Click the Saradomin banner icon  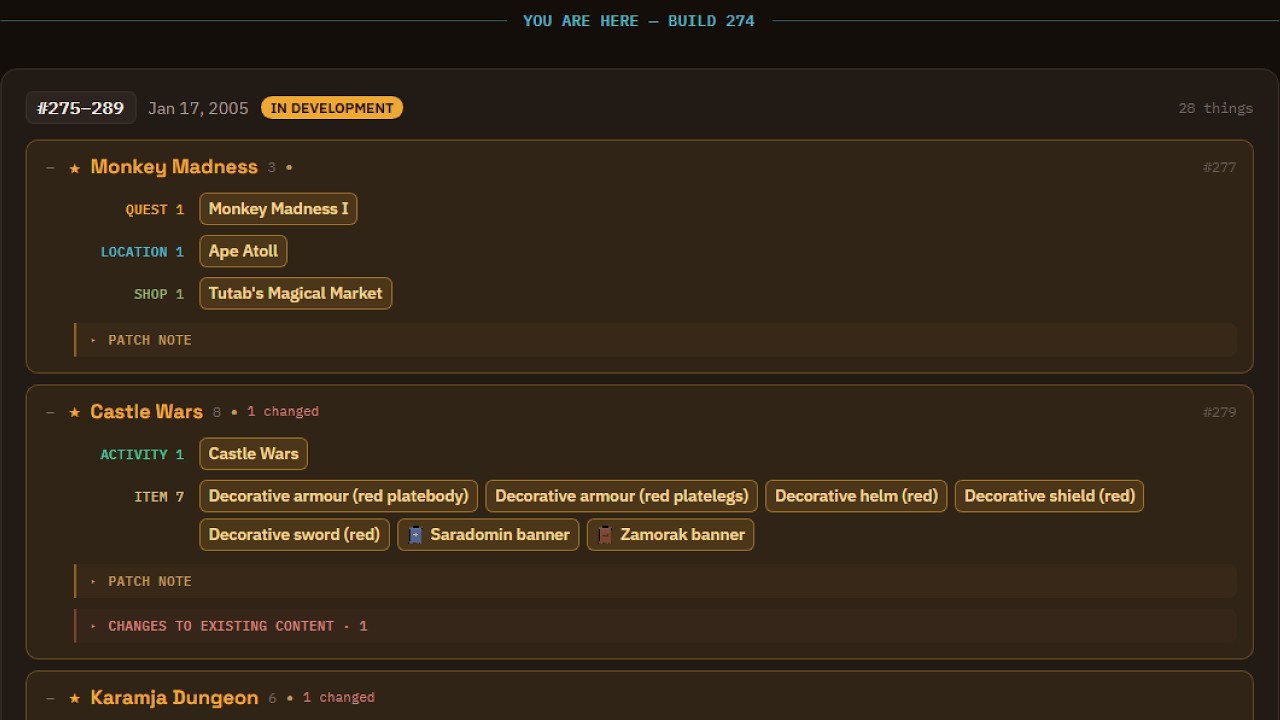pos(415,535)
